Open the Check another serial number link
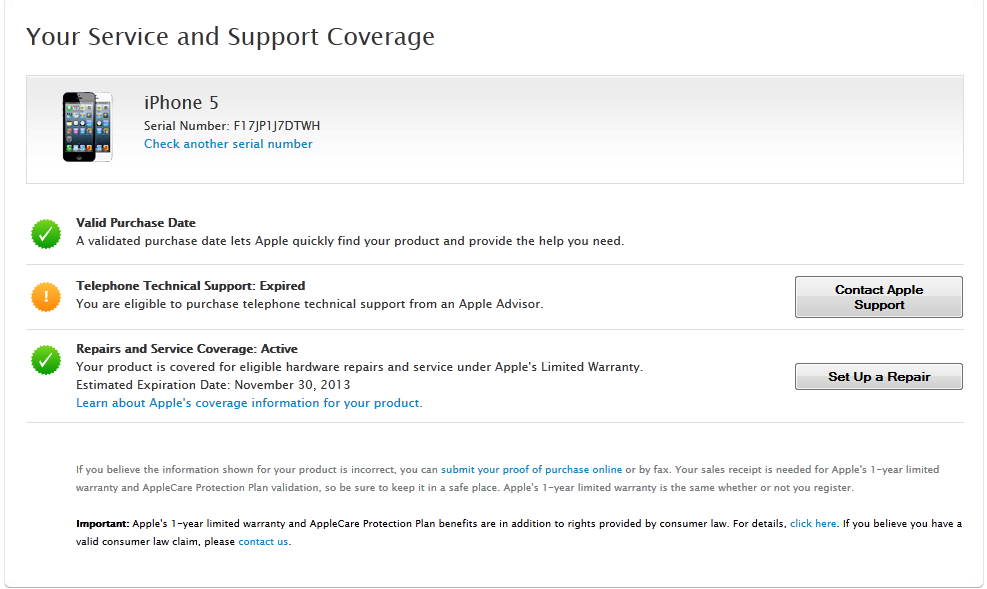Viewport: 987px width, 589px height. click(228, 144)
